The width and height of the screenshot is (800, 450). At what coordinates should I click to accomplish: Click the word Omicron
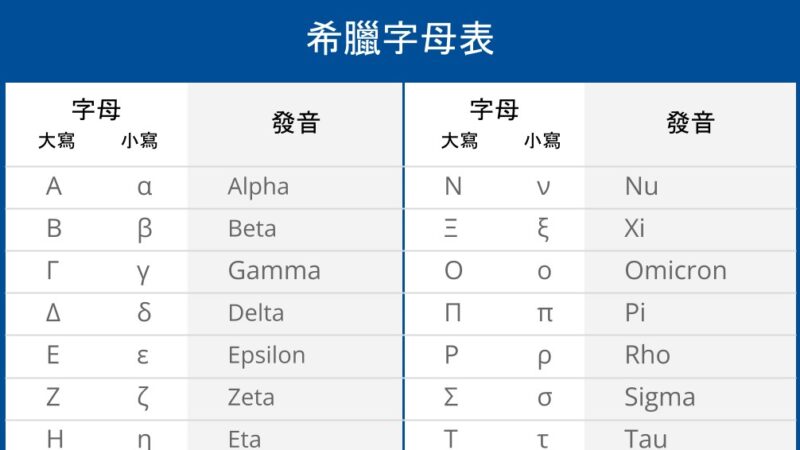click(675, 271)
